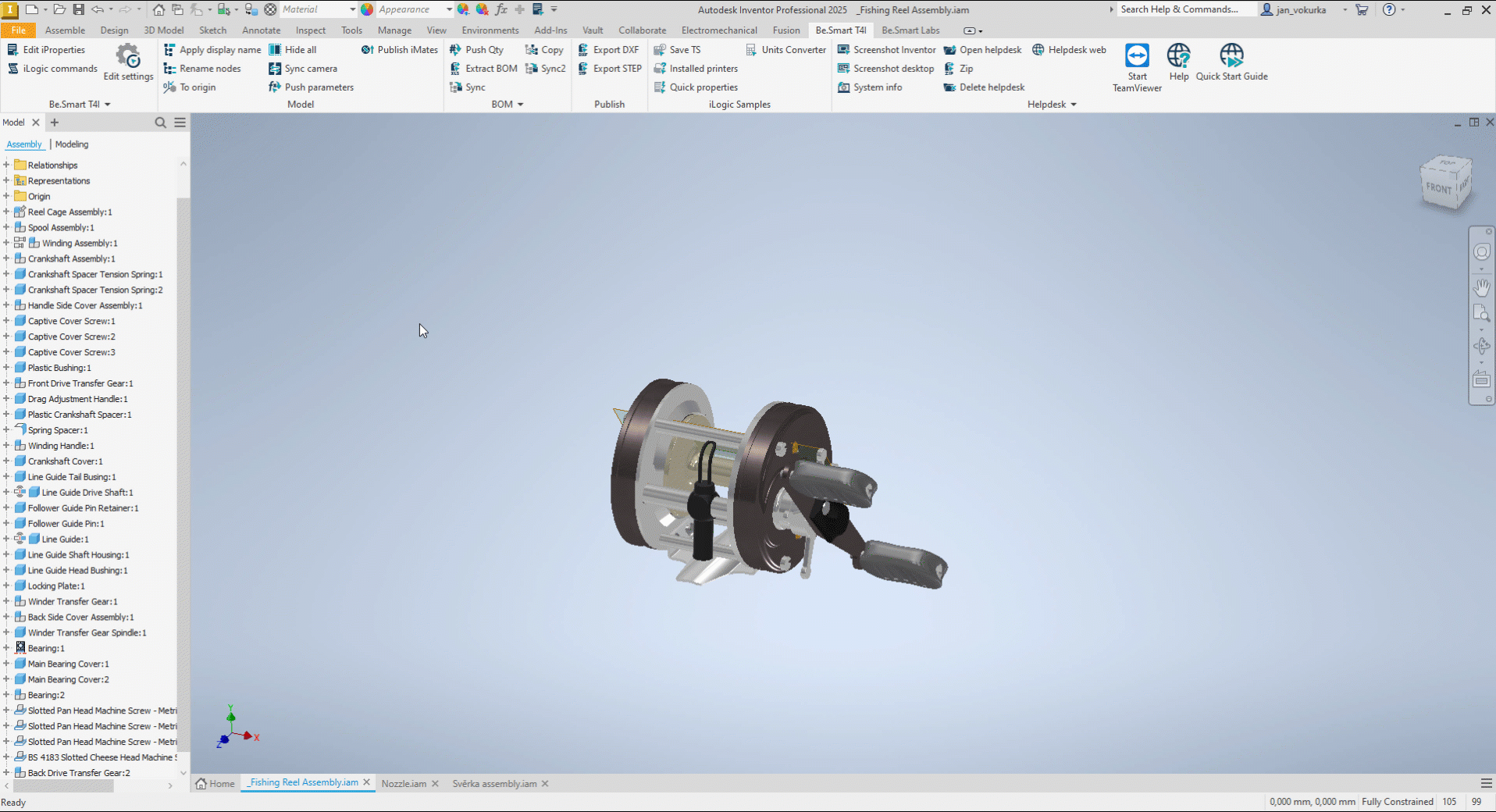Click the Home document button
The image size is (1496, 812).
[x=215, y=784]
